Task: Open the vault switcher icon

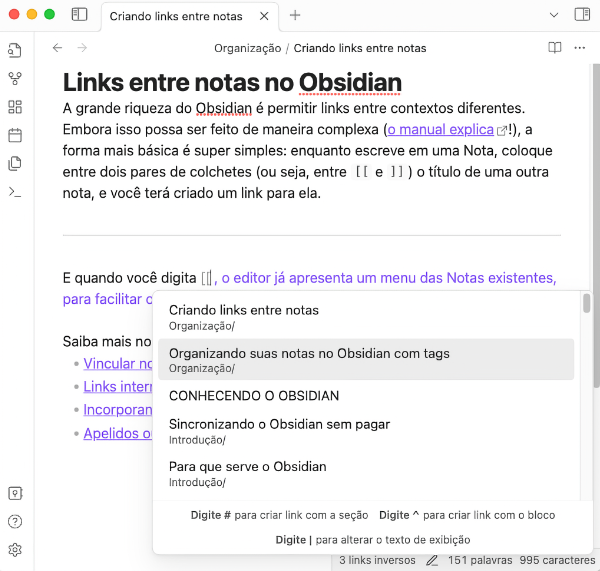Action: point(15,493)
